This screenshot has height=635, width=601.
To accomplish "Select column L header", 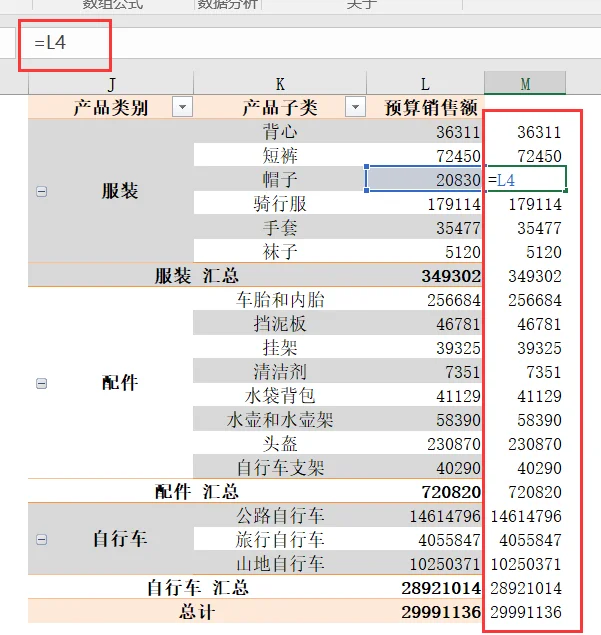I will point(425,84).
